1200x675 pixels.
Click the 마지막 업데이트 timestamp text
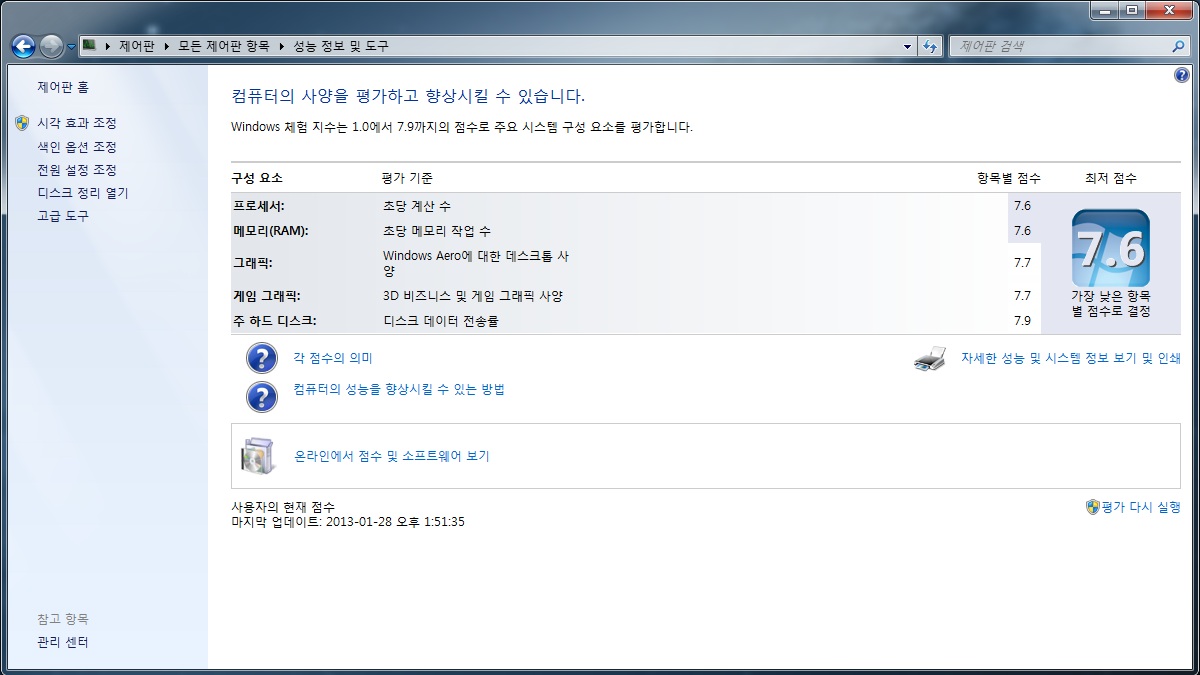tap(348, 522)
